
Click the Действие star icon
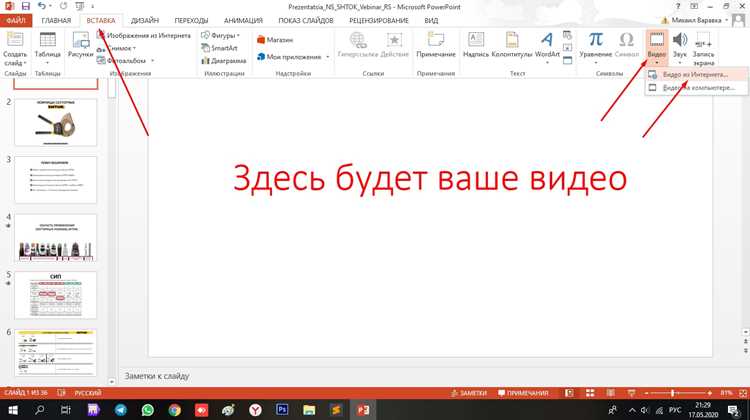coord(394,40)
